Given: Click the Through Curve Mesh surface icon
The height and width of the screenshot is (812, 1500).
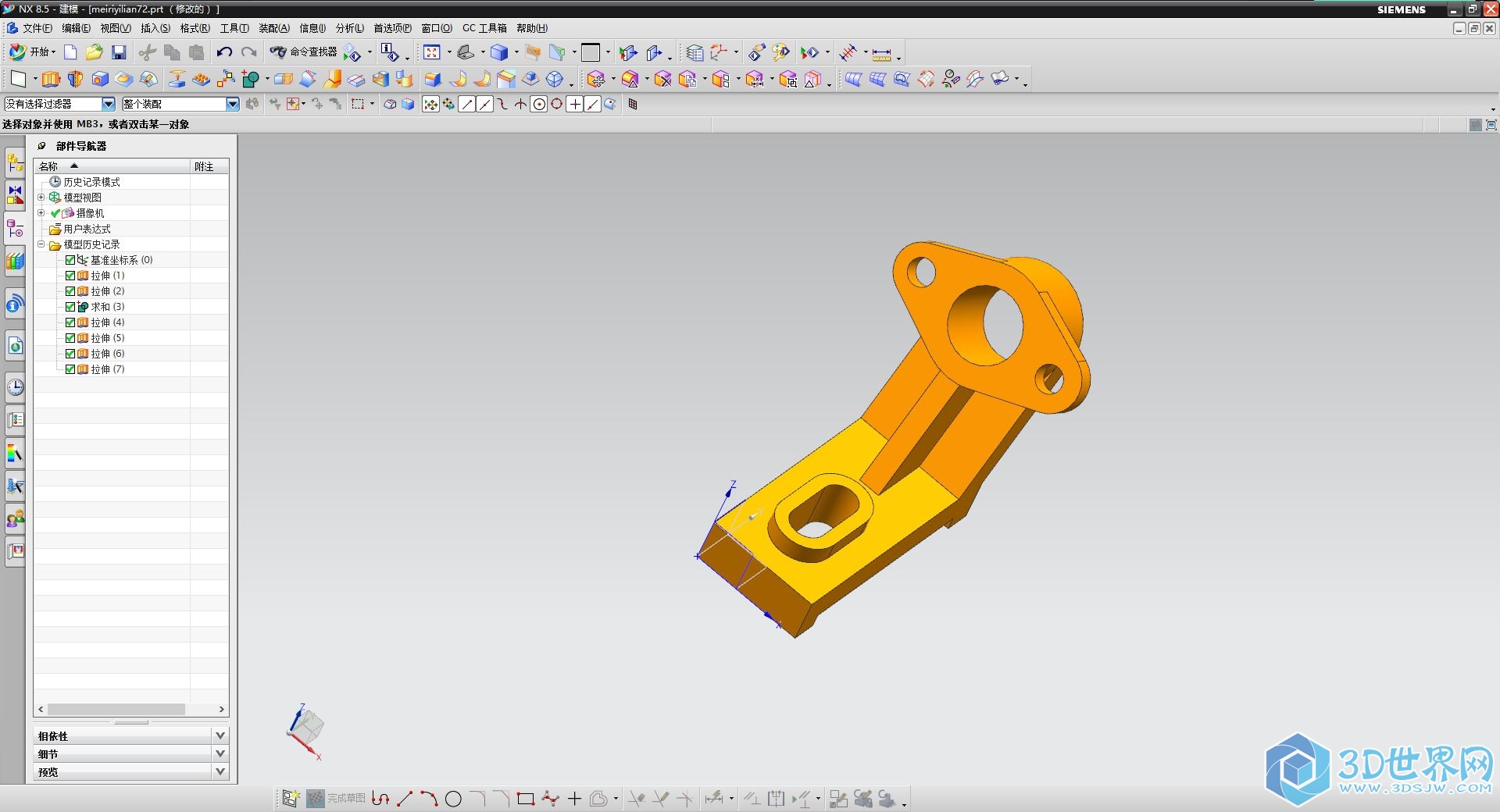Looking at the screenshot, I should (x=877, y=79).
